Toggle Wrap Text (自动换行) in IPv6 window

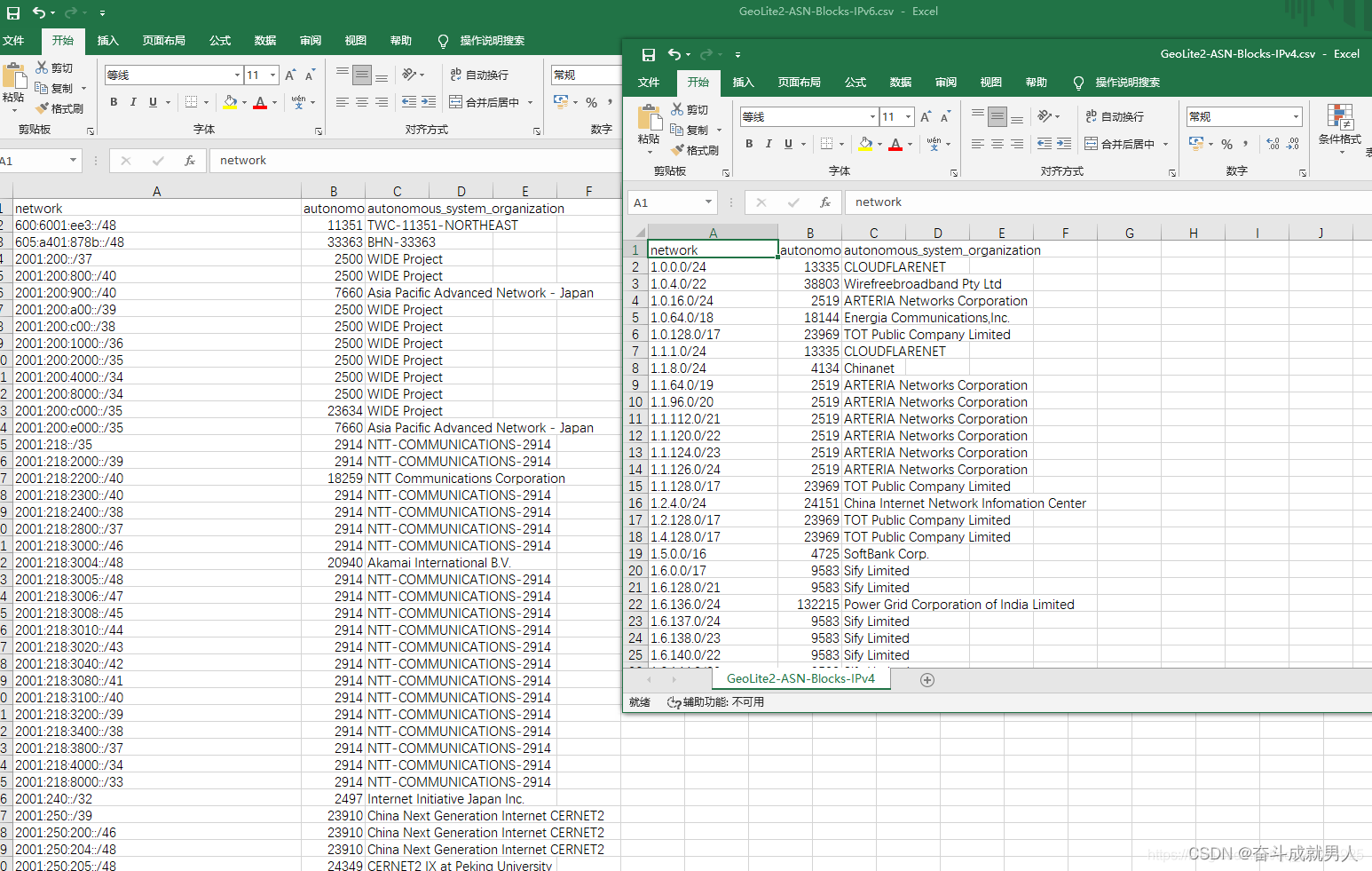coord(479,75)
